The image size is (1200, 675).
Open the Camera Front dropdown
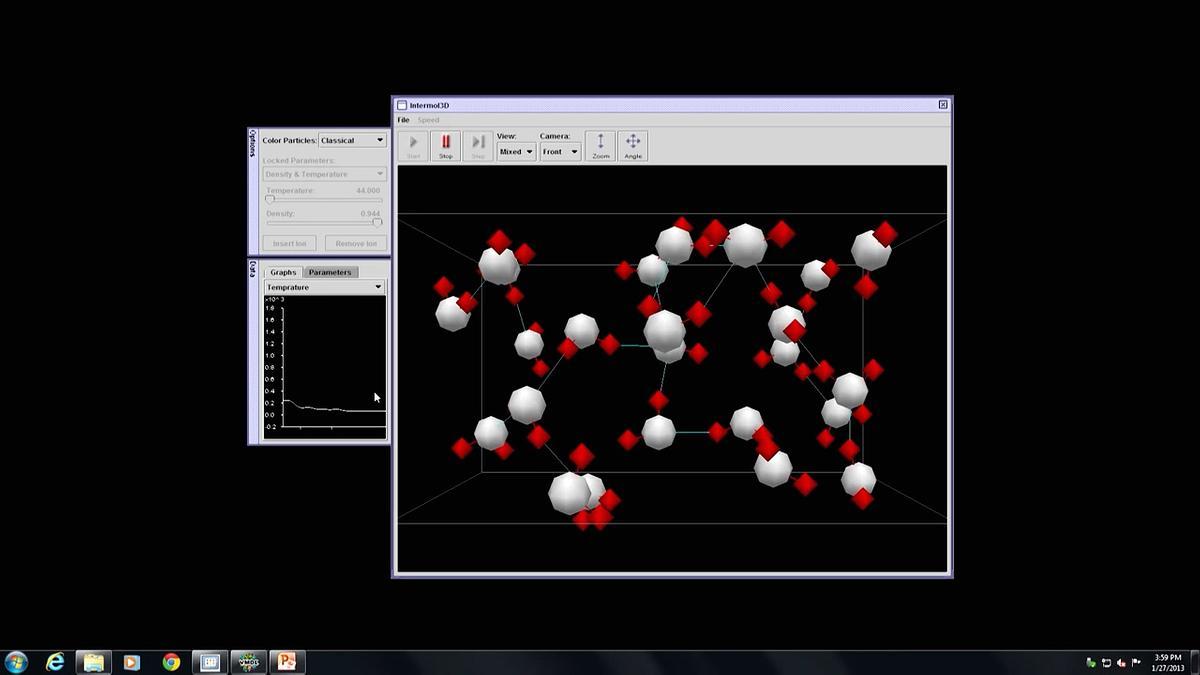[560, 152]
